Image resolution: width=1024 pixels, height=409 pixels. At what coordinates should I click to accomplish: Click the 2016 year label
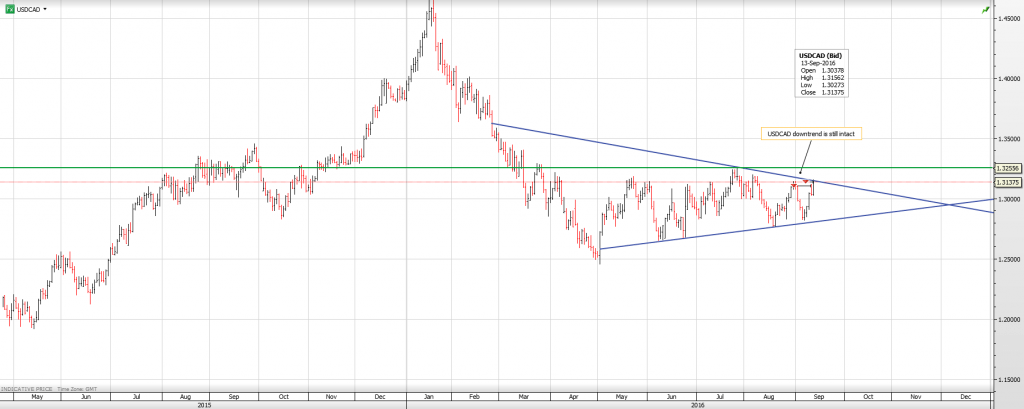point(697,405)
